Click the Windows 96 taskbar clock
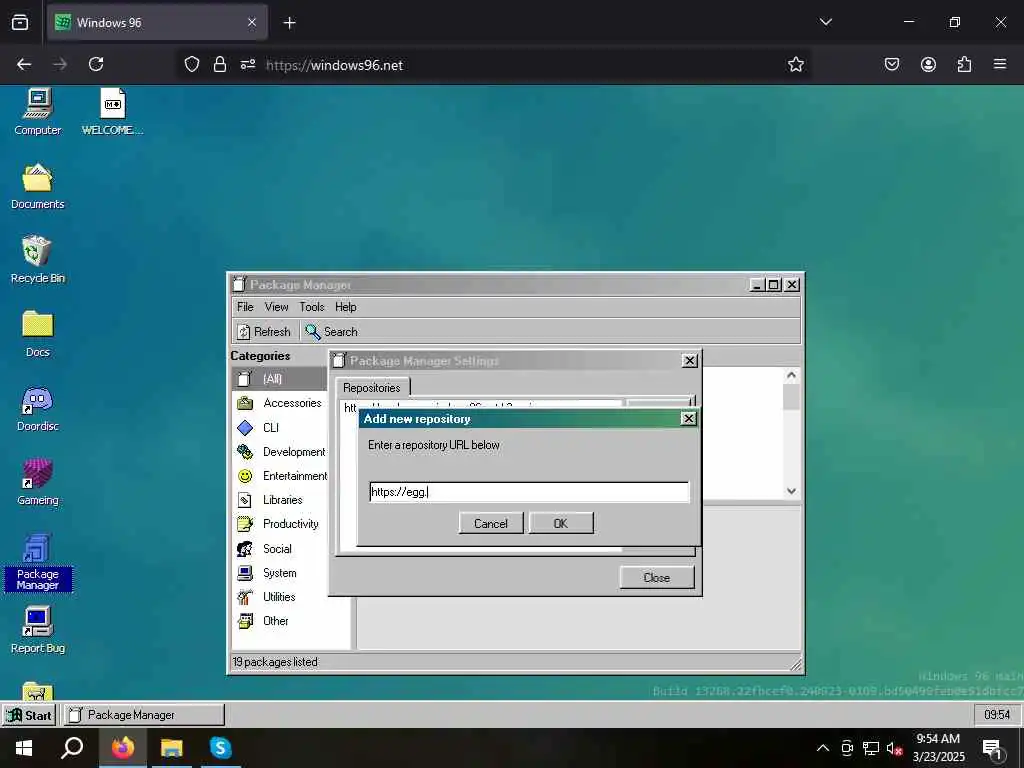 [x=997, y=715]
